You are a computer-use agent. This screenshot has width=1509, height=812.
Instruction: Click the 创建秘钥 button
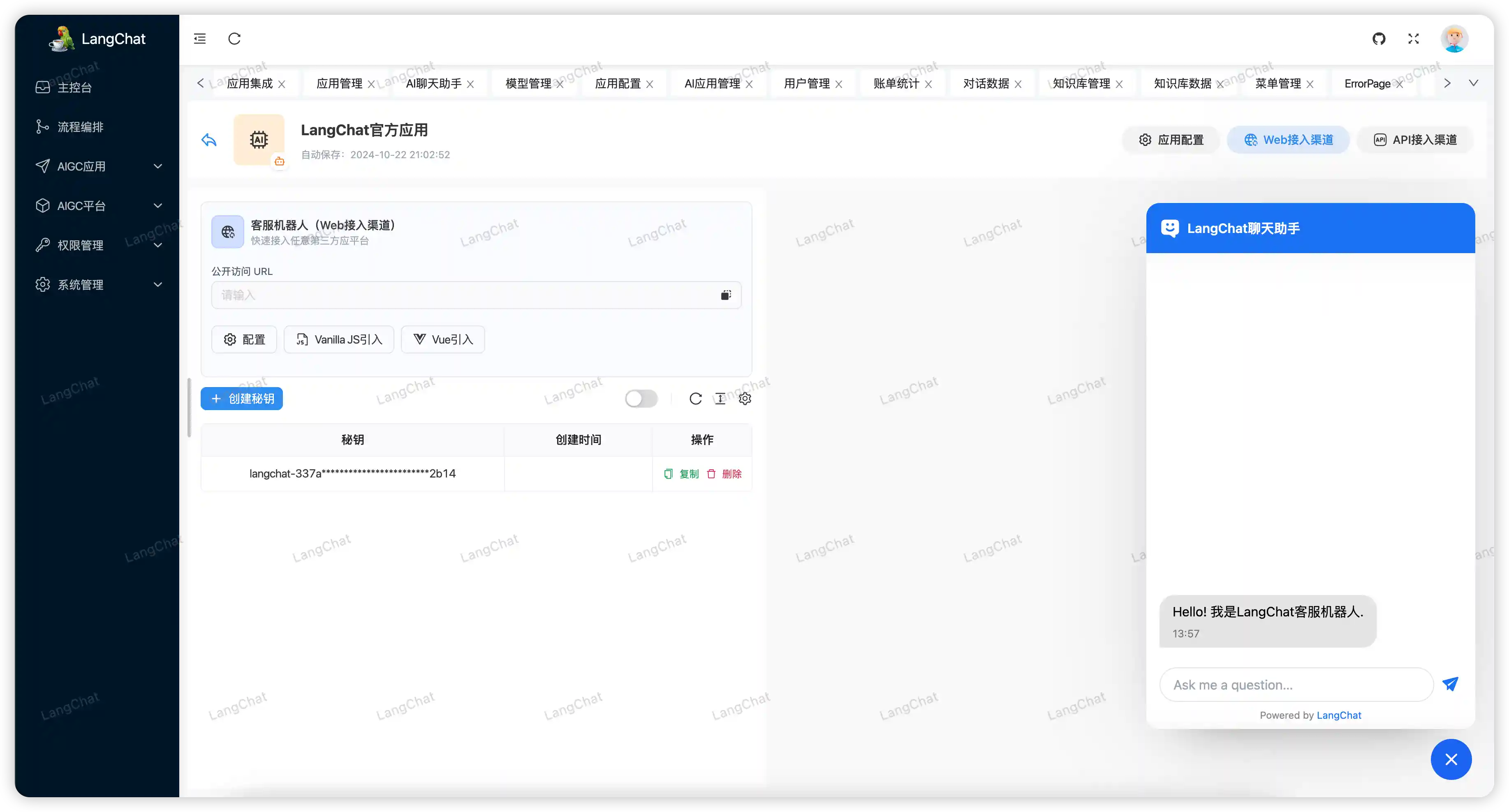241,399
